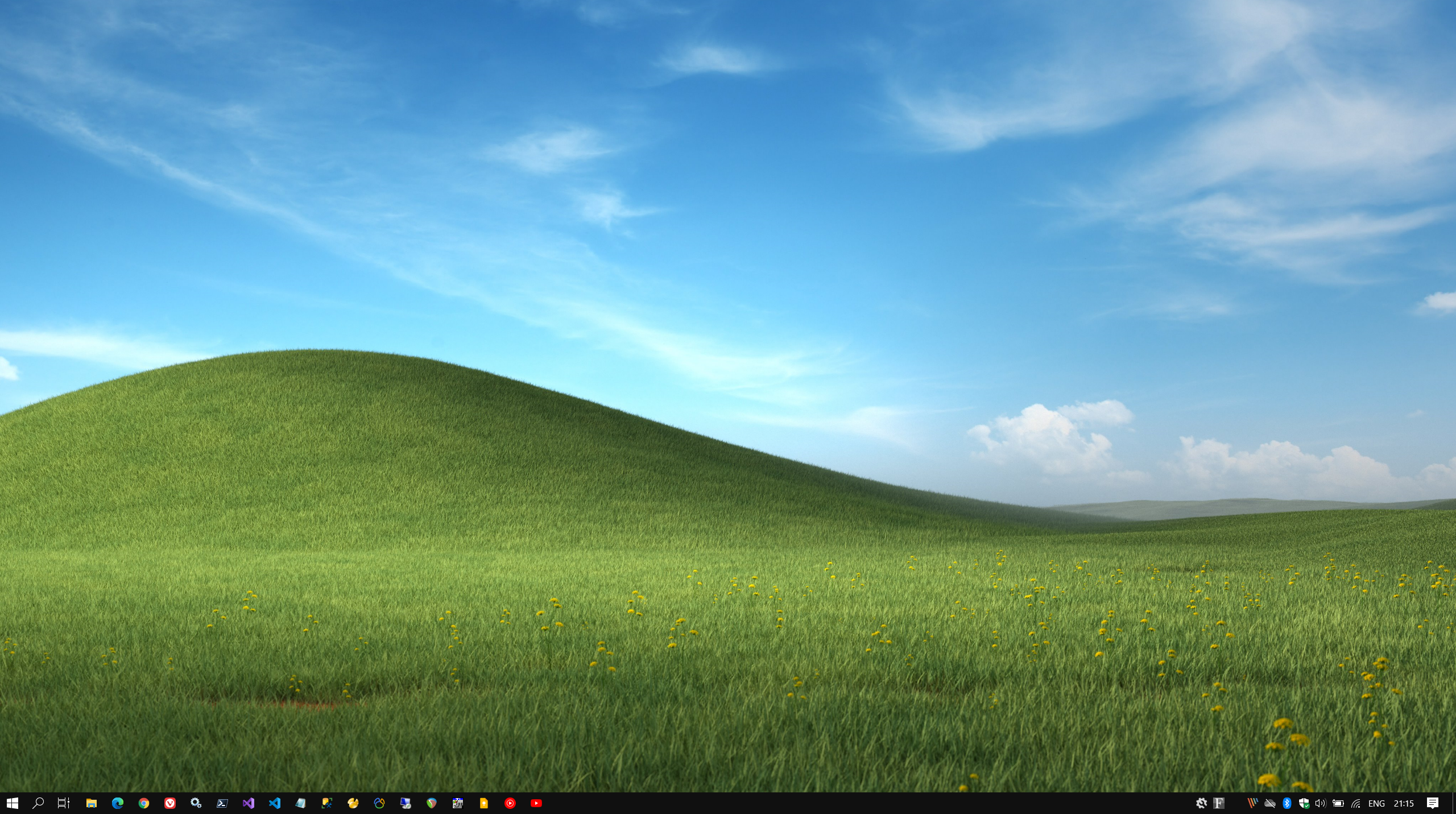1456x814 pixels.
Task: Open the blue-green ring app icon on taskbar
Action: click(x=379, y=803)
